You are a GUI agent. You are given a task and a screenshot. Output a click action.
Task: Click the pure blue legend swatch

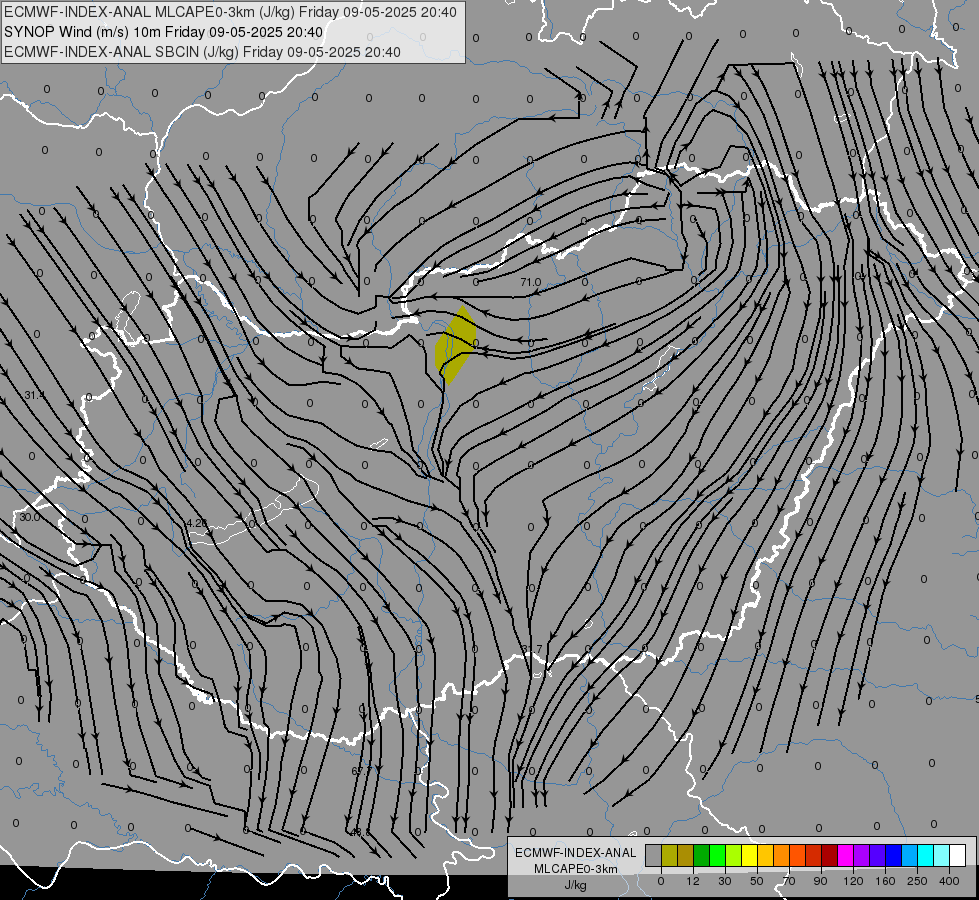point(894,855)
